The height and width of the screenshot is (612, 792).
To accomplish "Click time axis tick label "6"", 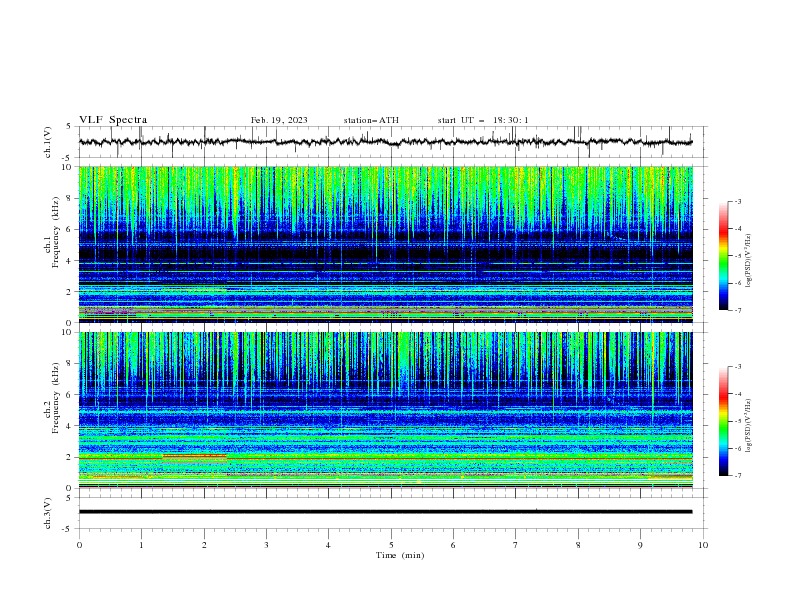I will pyautogui.click(x=453, y=545).
